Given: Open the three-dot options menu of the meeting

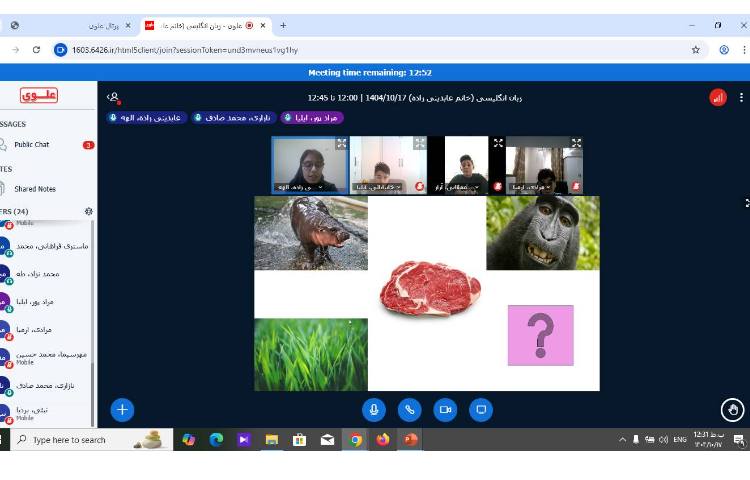Looking at the screenshot, I should point(741,98).
